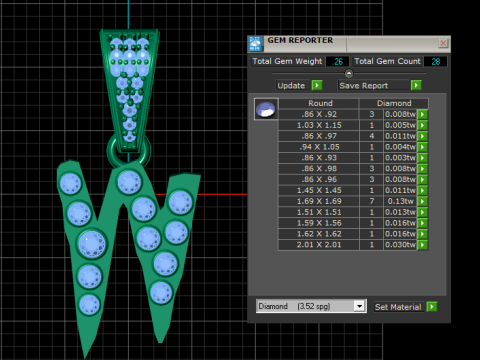Click the green arrow beside Update
The height and width of the screenshot is (360, 480).
(317, 85)
